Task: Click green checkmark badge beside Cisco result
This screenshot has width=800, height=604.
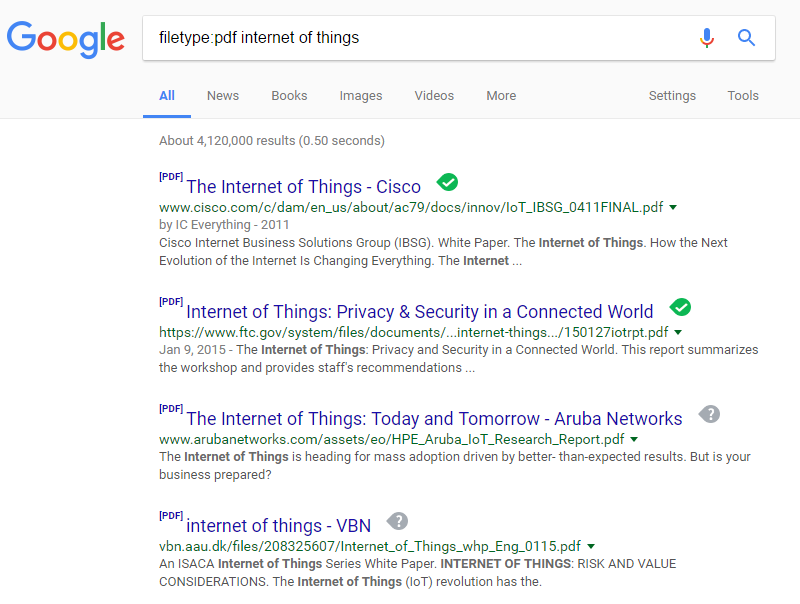Action: point(447,182)
